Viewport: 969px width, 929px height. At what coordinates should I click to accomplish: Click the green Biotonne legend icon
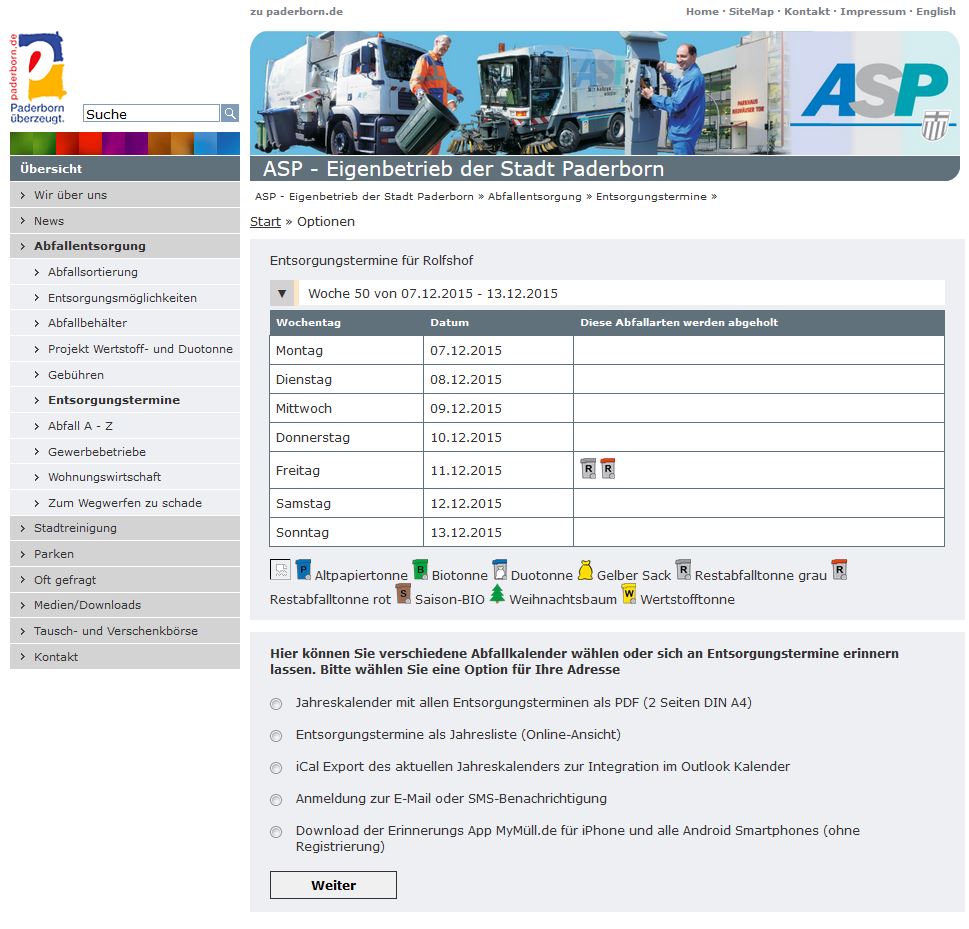(x=420, y=569)
